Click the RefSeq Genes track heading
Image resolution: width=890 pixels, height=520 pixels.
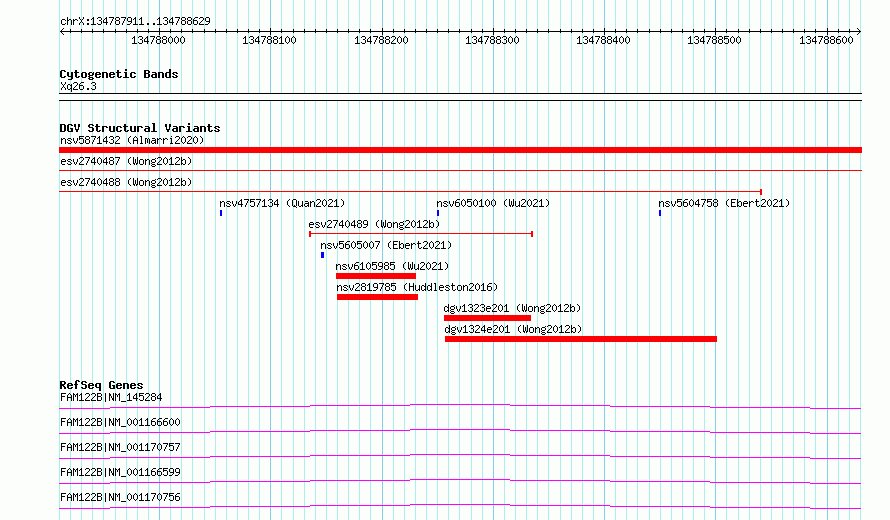tap(101, 385)
